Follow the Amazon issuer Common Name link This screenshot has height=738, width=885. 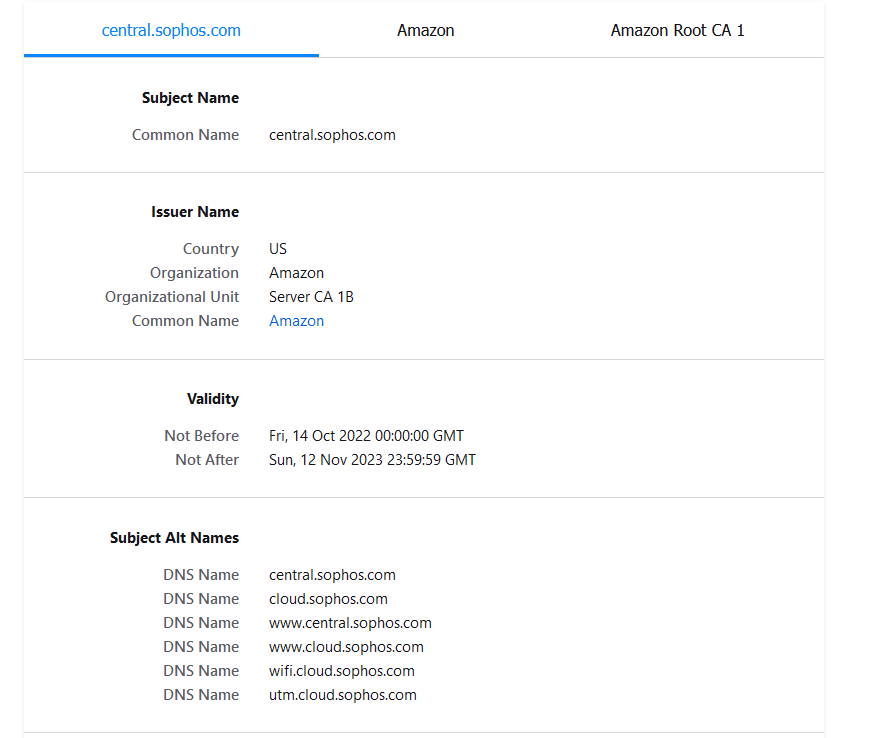296,321
